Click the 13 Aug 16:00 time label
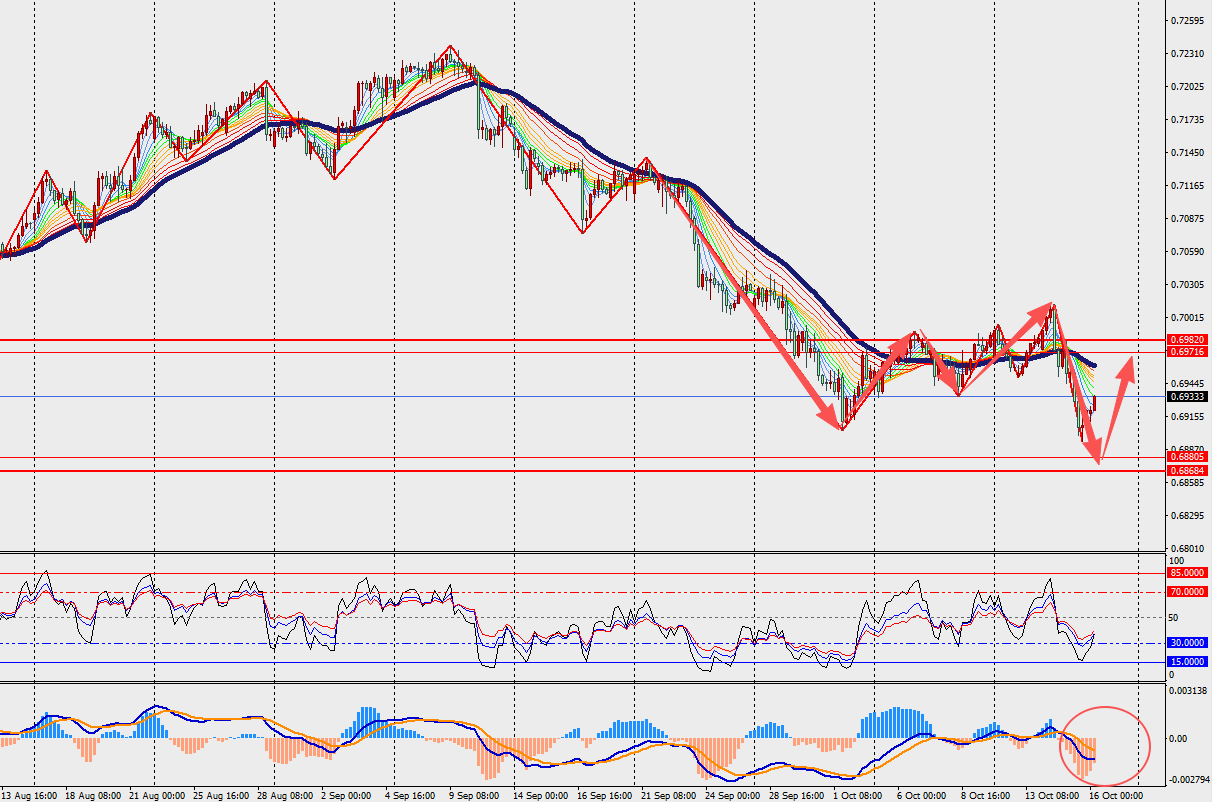 click(x=28, y=796)
